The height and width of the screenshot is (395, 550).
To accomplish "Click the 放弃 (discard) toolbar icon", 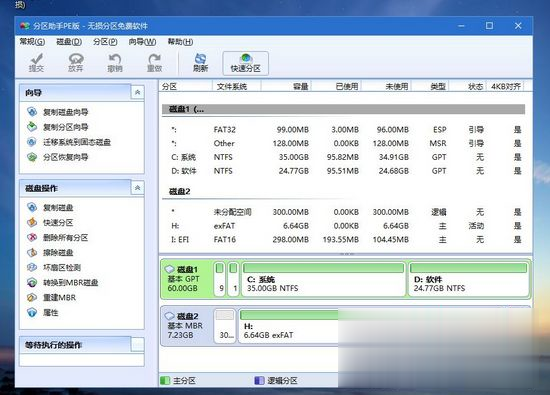I will [x=75, y=63].
